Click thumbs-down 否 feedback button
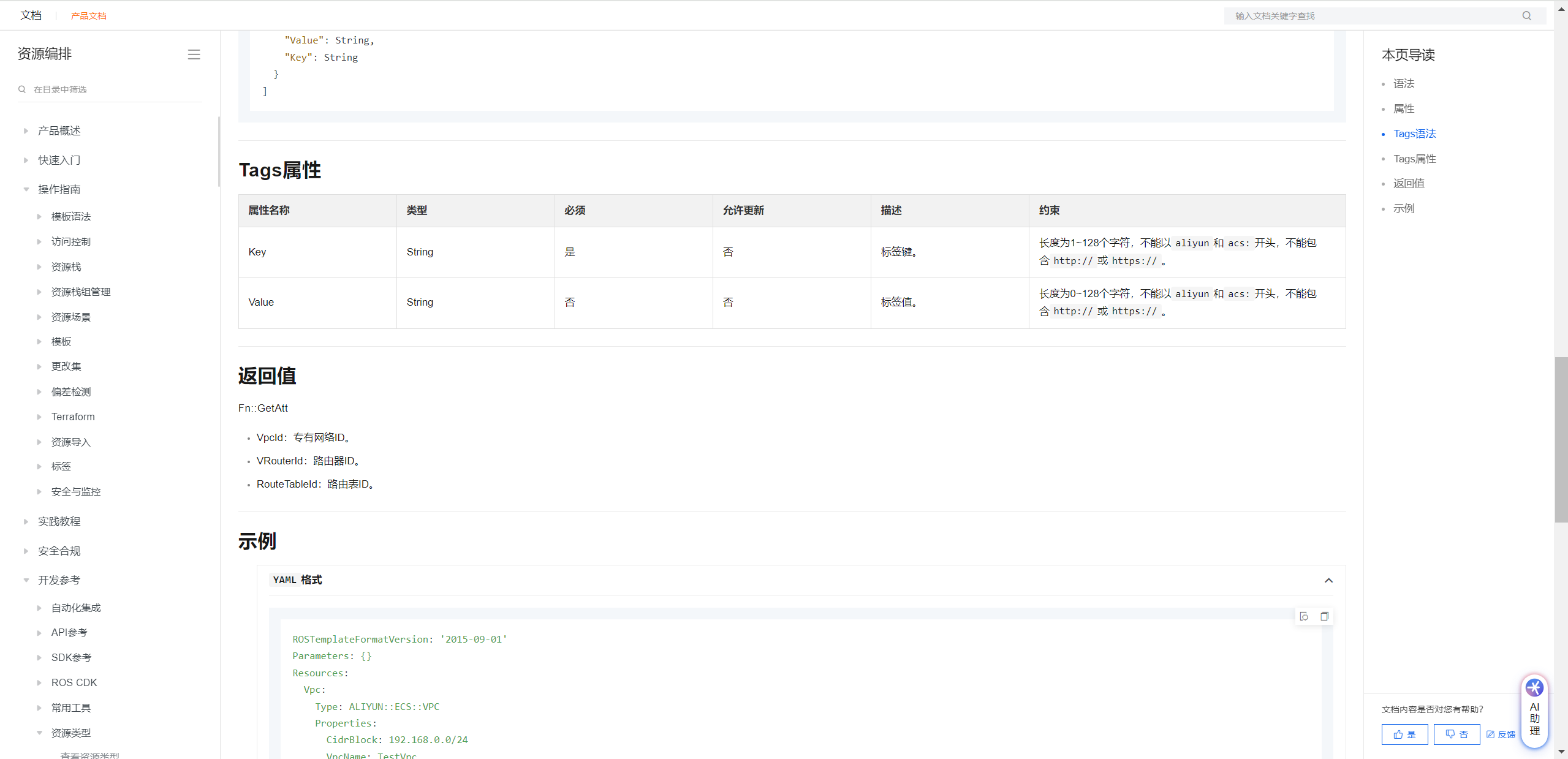The width and height of the screenshot is (1568, 759). 1456,734
